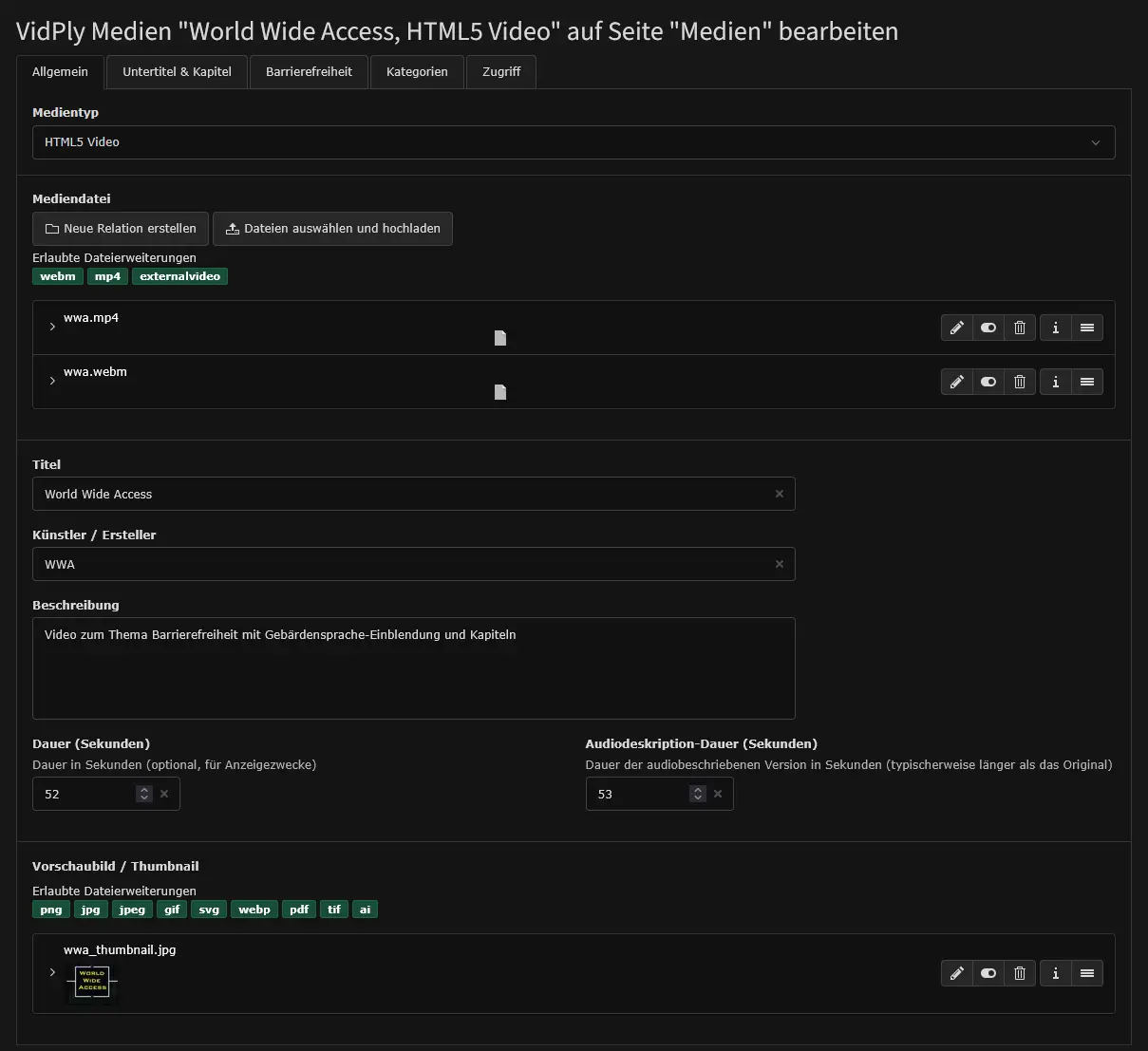Viewport: 1148px width, 1051px height.
Task: Open the Barrierefreiheit tab
Action: tap(309, 71)
